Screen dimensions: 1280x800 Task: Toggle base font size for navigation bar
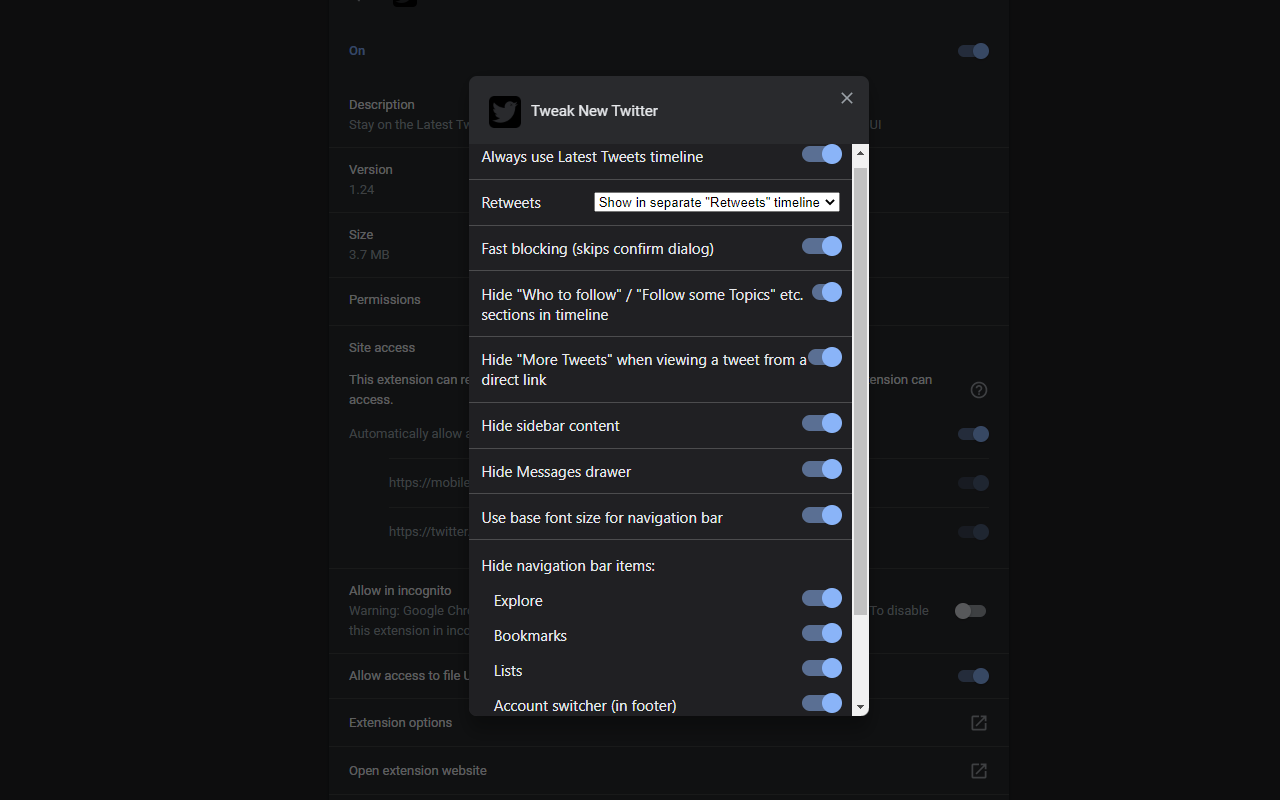click(822, 515)
